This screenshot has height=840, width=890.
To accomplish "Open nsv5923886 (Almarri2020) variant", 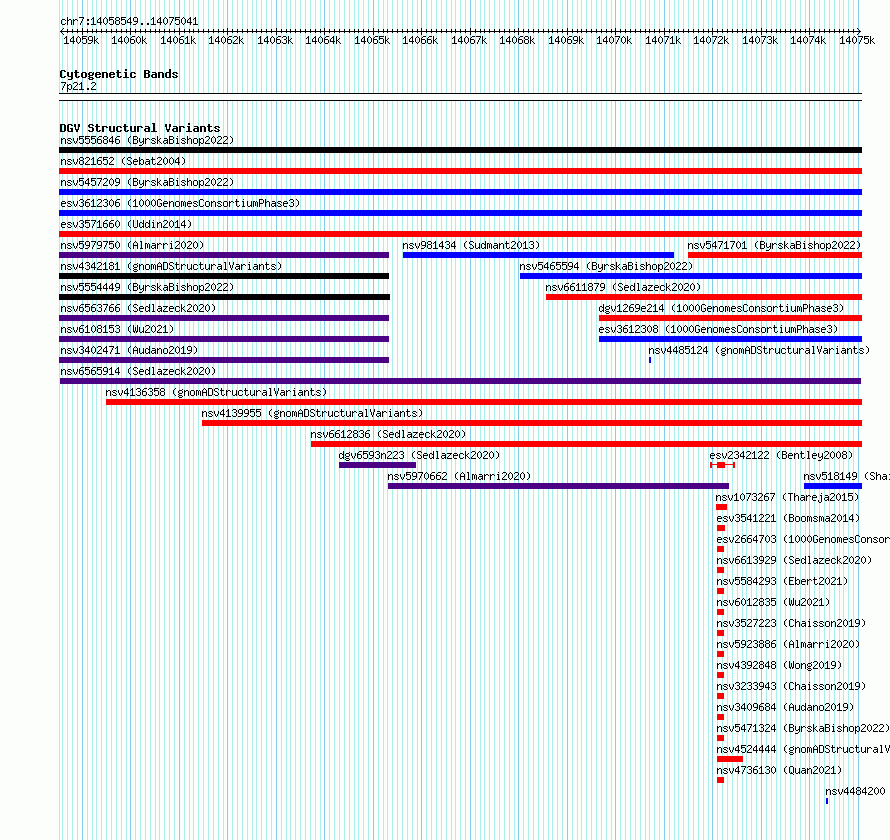I will coord(788,644).
